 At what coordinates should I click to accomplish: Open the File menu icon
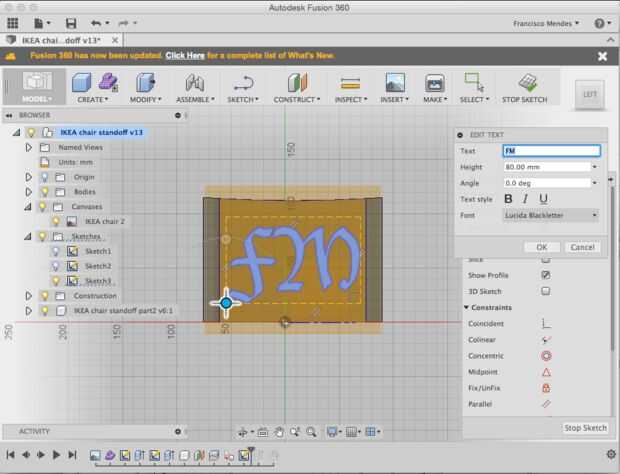pyautogui.click(x=38, y=23)
